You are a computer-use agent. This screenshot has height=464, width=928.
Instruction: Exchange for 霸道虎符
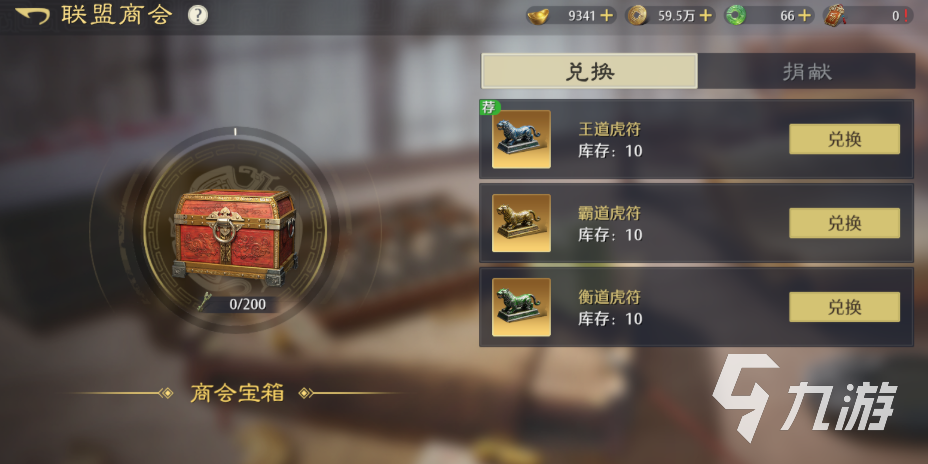(x=845, y=223)
